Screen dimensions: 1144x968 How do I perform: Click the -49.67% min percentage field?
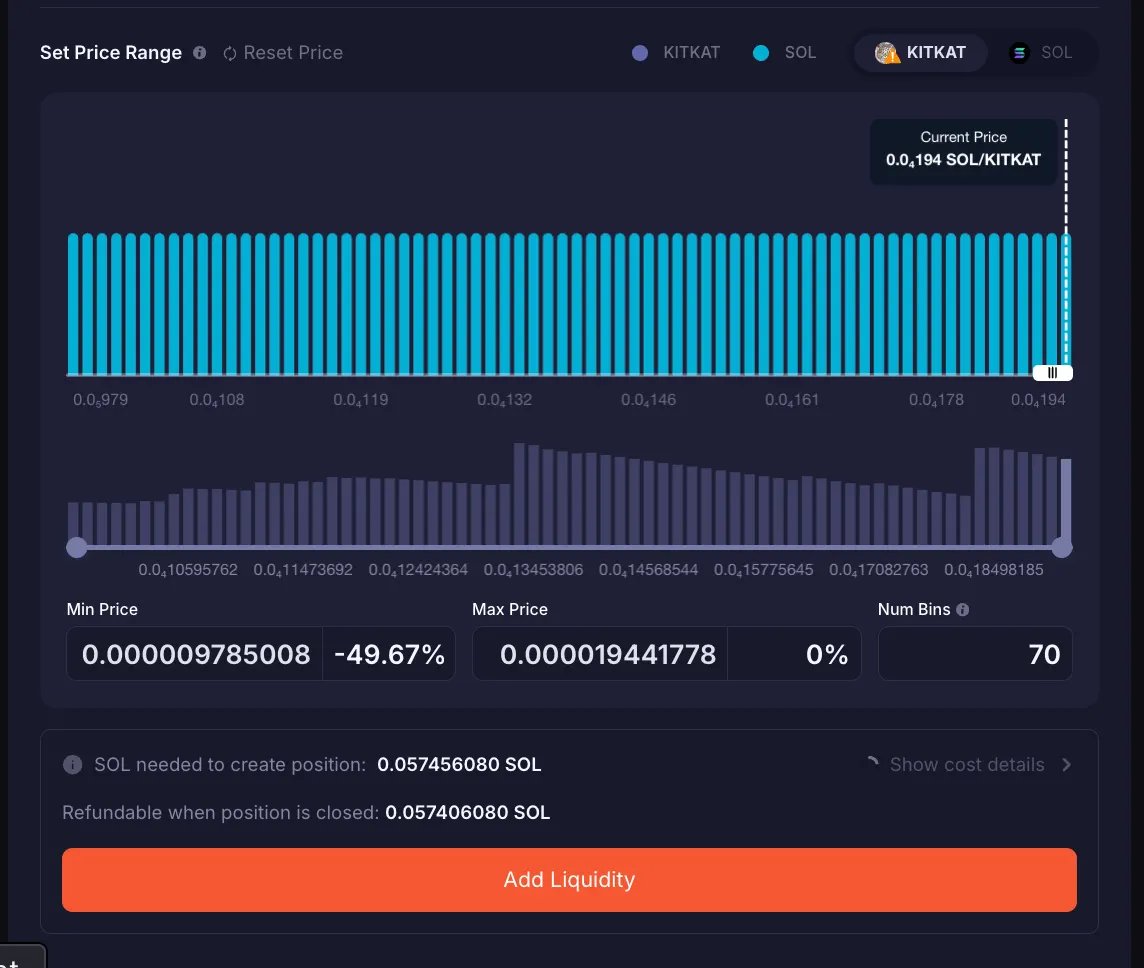[389, 654]
